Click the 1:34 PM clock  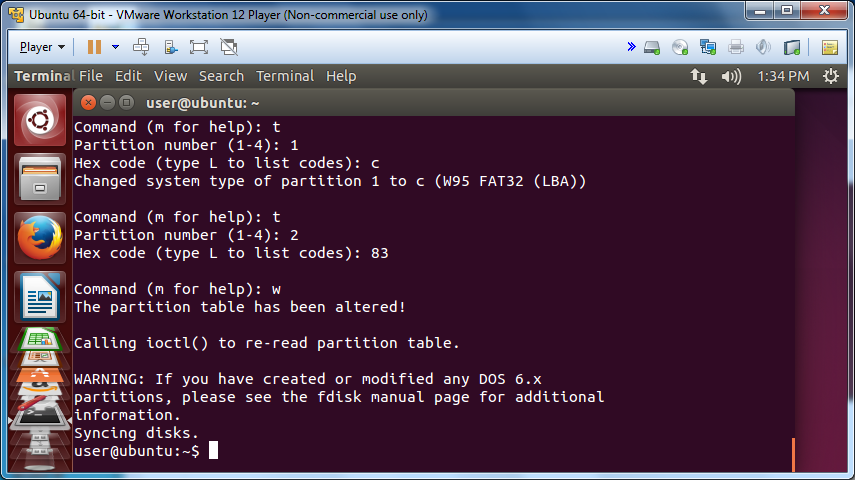click(783, 76)
